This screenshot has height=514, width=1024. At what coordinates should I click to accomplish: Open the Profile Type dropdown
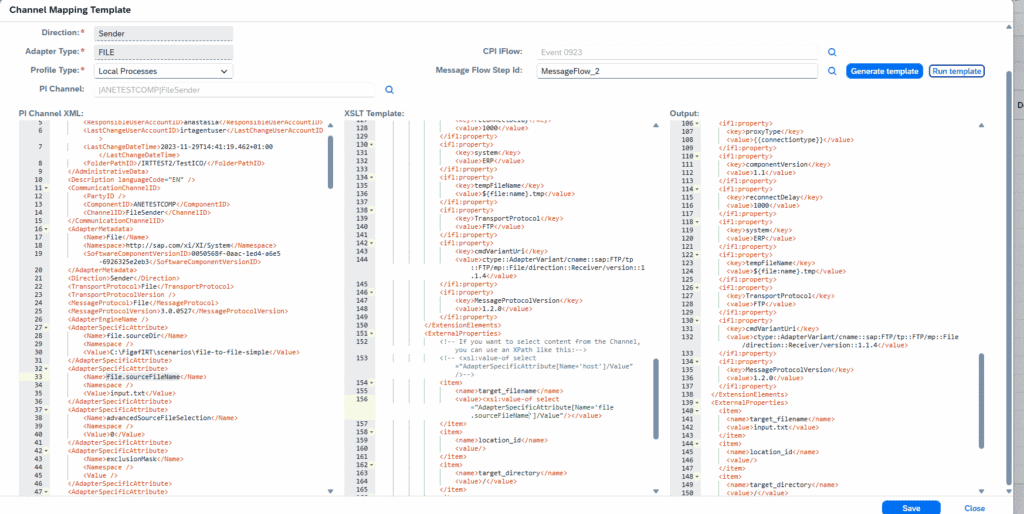click(x=163, y=71)
